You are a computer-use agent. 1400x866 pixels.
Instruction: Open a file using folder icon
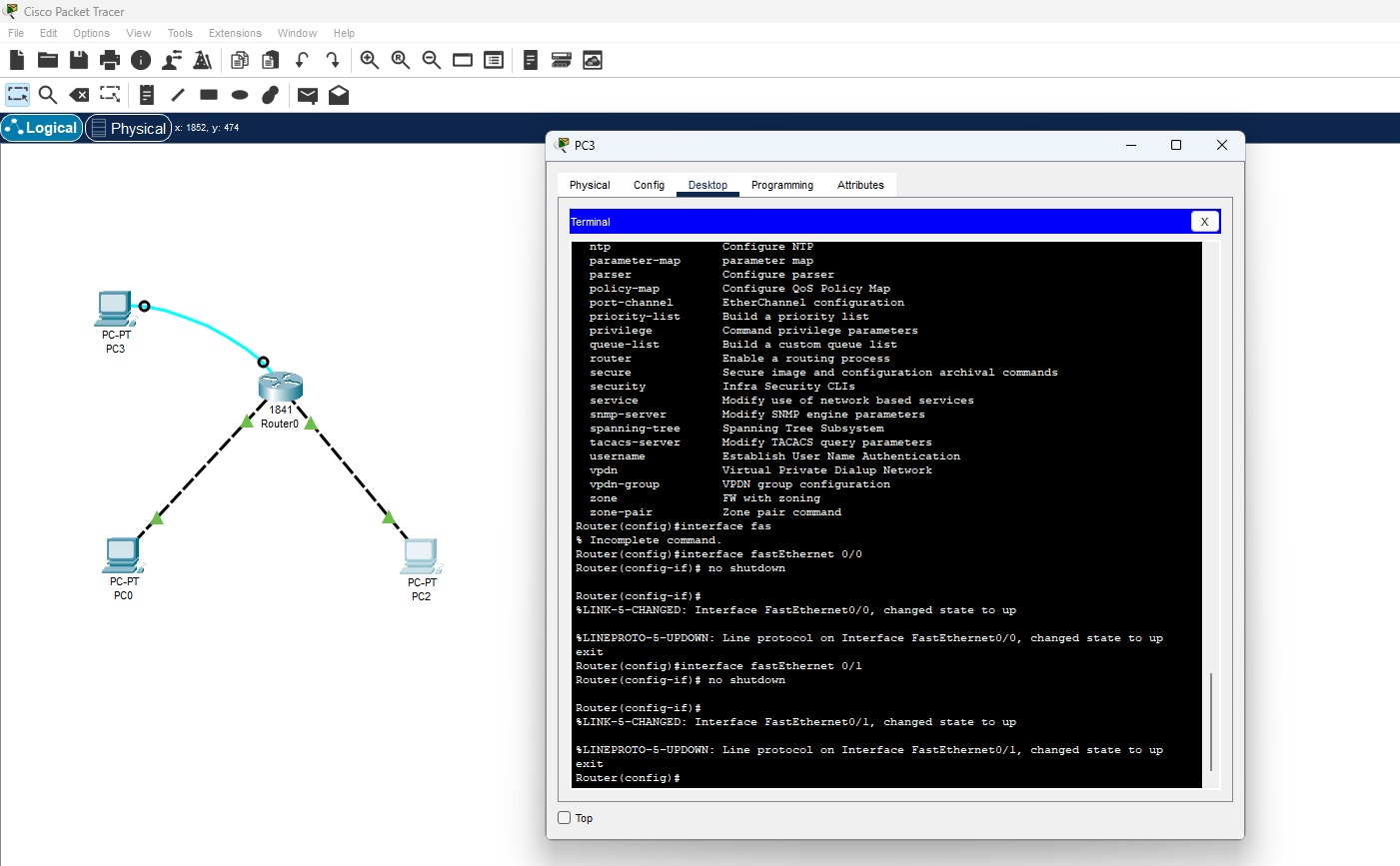[x=48, y=60]
